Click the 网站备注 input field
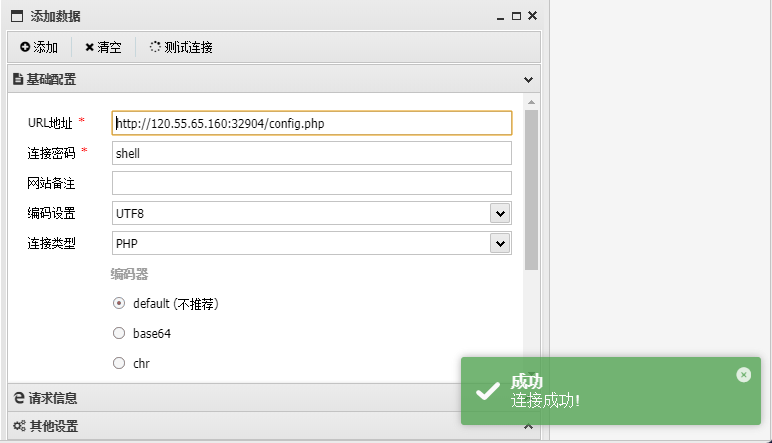The image size is (772, 443). click(311, 183)
